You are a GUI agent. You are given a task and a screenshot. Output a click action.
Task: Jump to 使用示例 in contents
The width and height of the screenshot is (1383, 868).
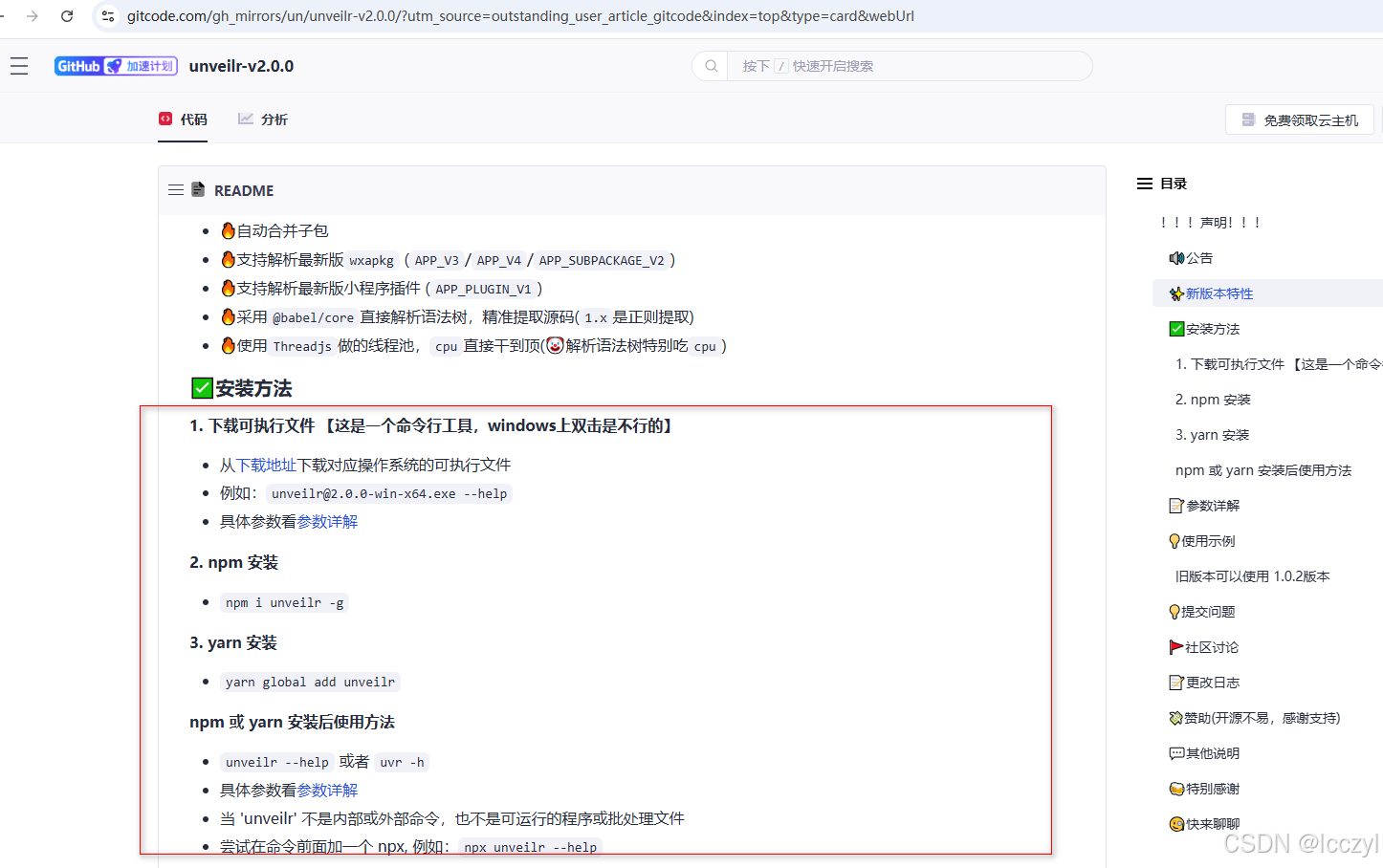[x=1202, y=541]
